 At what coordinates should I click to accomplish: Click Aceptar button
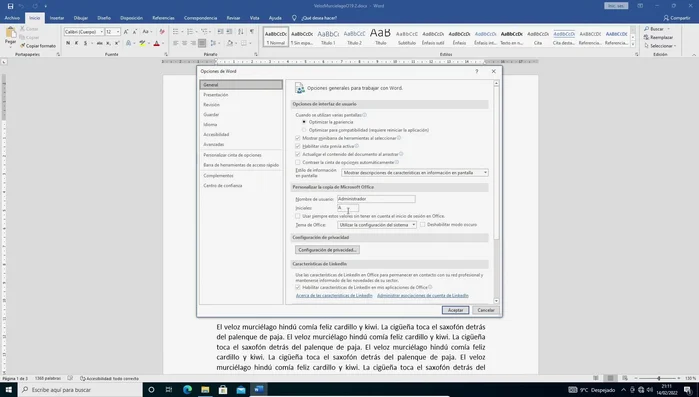coord(455,310)
